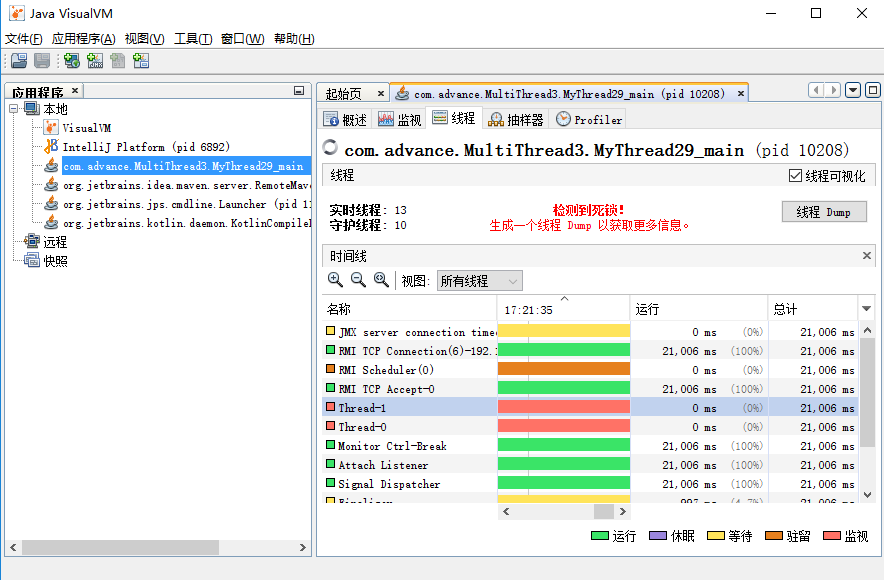Viewport: 884px width, 580px height.
Task: Click the Thread-1 red monitor timeline bar
Action: 564,408
